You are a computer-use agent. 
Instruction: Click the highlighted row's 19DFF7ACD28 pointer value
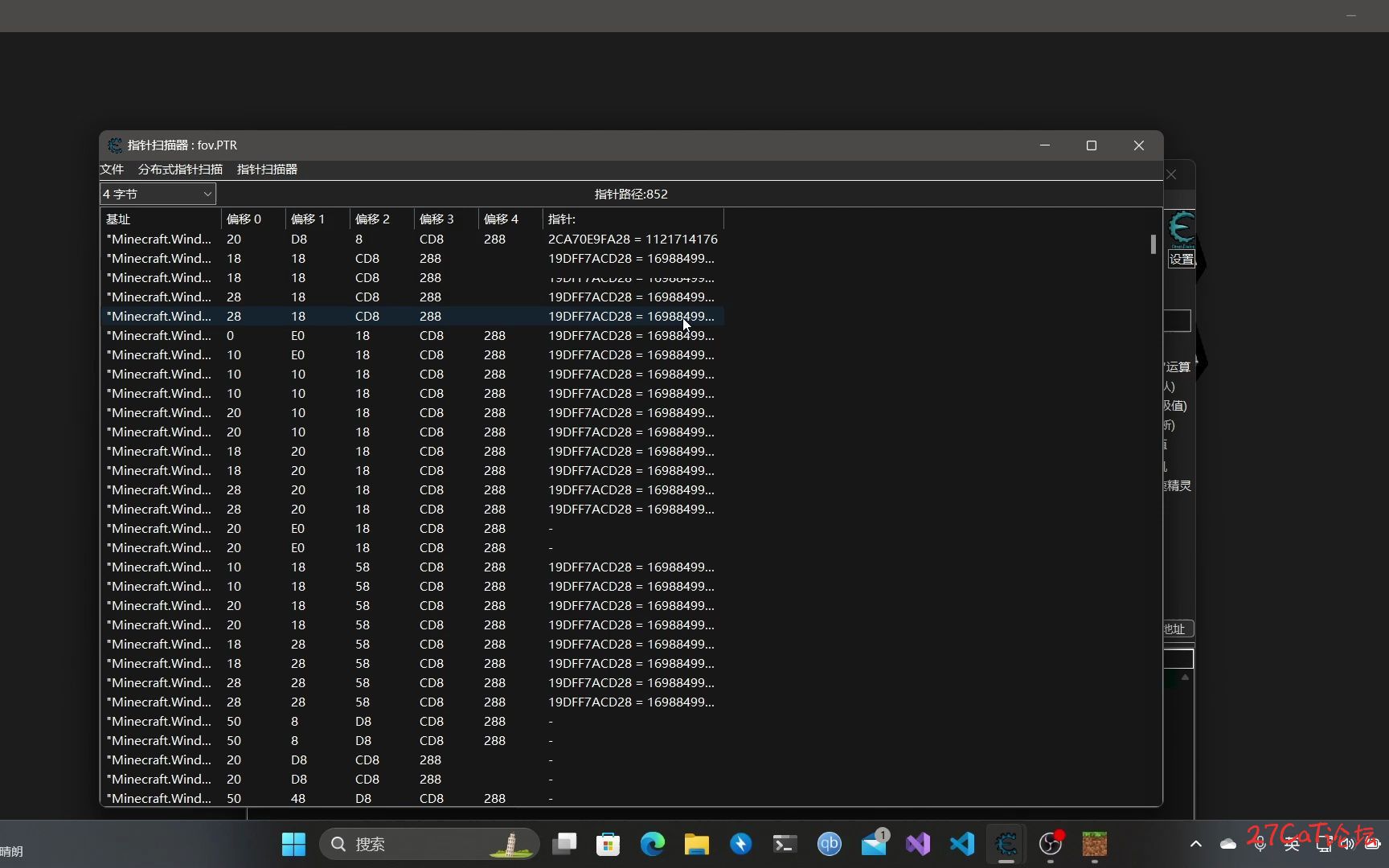[631, 317]
